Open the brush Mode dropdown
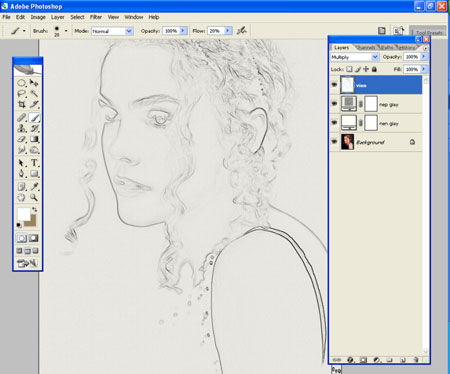Image resolution: width=450 pixels, height=374 pixels. click(x=129, y=31)
